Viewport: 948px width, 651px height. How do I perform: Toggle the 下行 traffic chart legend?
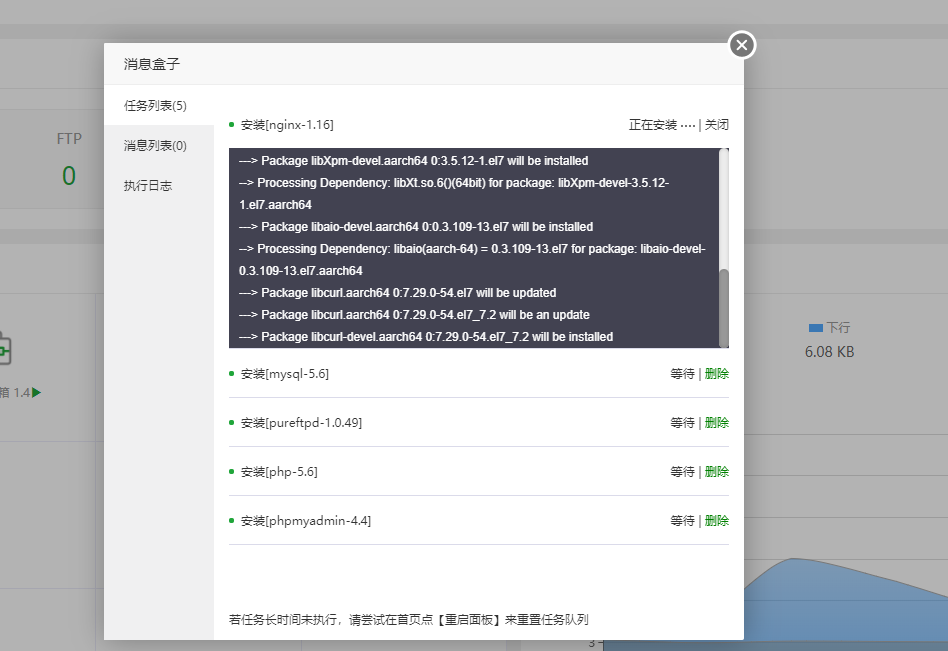point(828,328)
